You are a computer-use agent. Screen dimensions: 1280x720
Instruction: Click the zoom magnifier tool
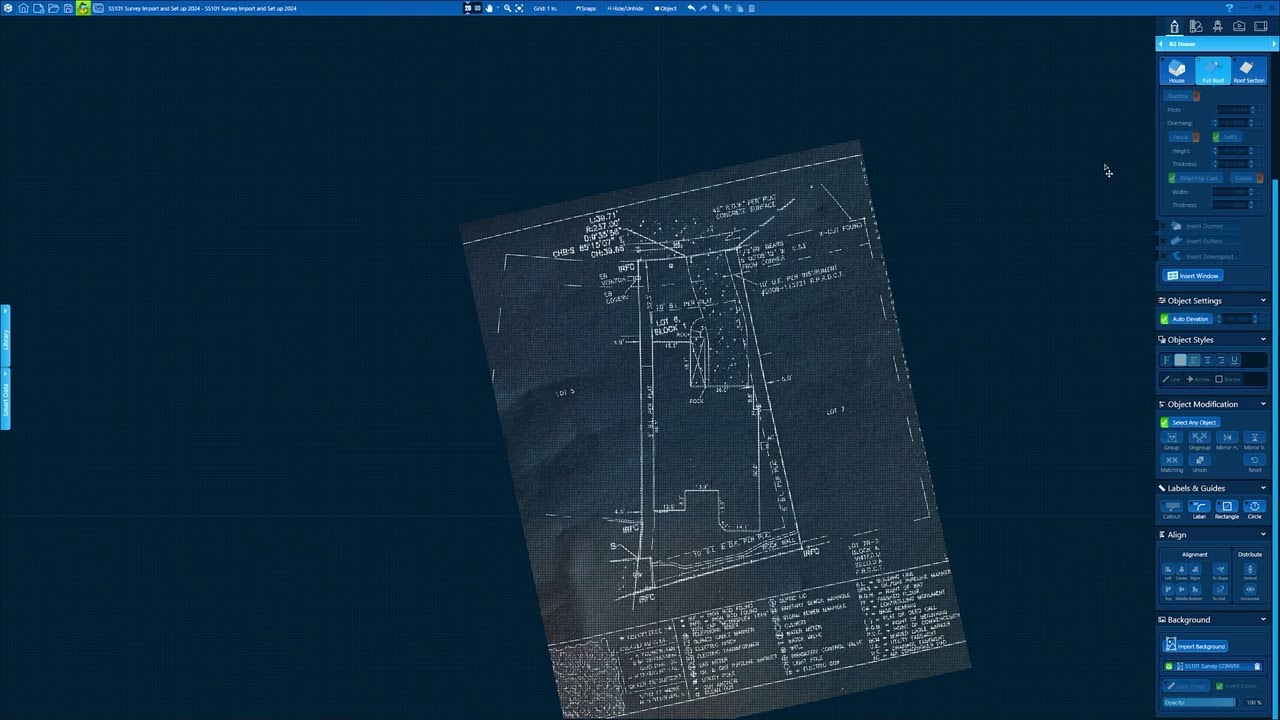[507, 8]
